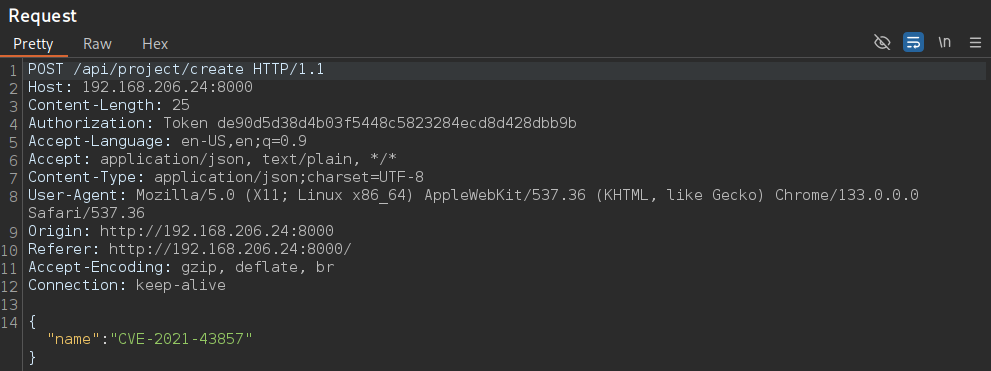
Task: Switch to the Hex tab
Action: tap(155, 44)
